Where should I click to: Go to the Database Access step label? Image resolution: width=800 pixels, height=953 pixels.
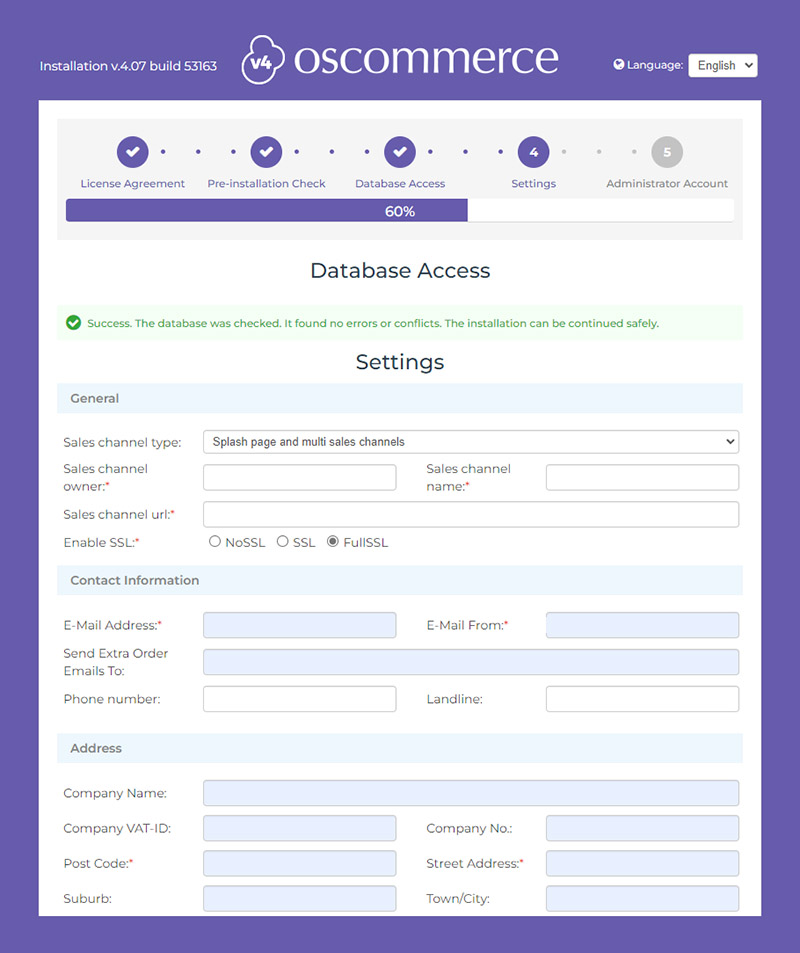(x=400, y=183)
